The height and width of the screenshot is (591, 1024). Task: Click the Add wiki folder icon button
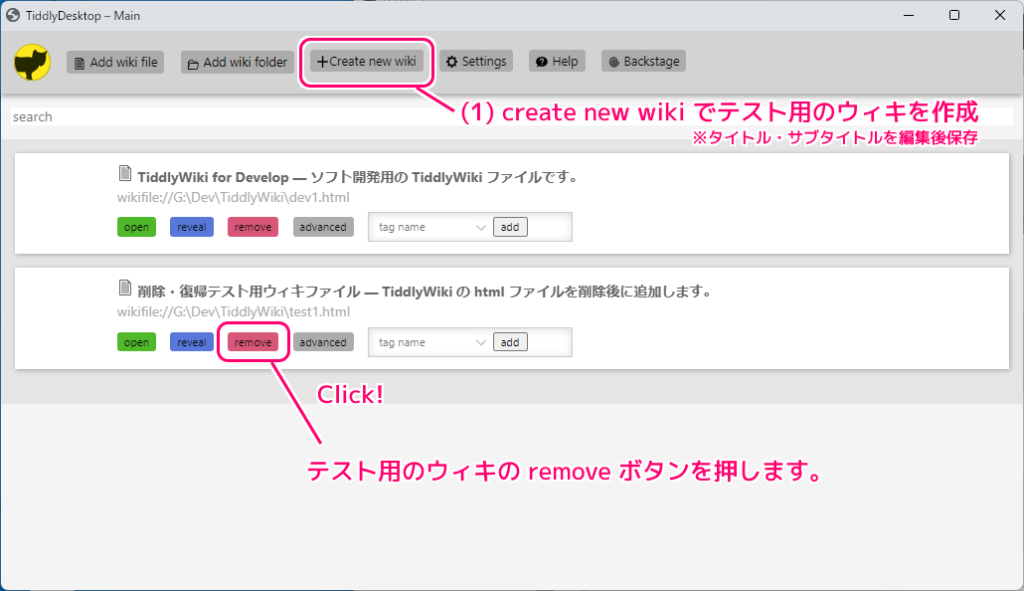click(236, 61)
